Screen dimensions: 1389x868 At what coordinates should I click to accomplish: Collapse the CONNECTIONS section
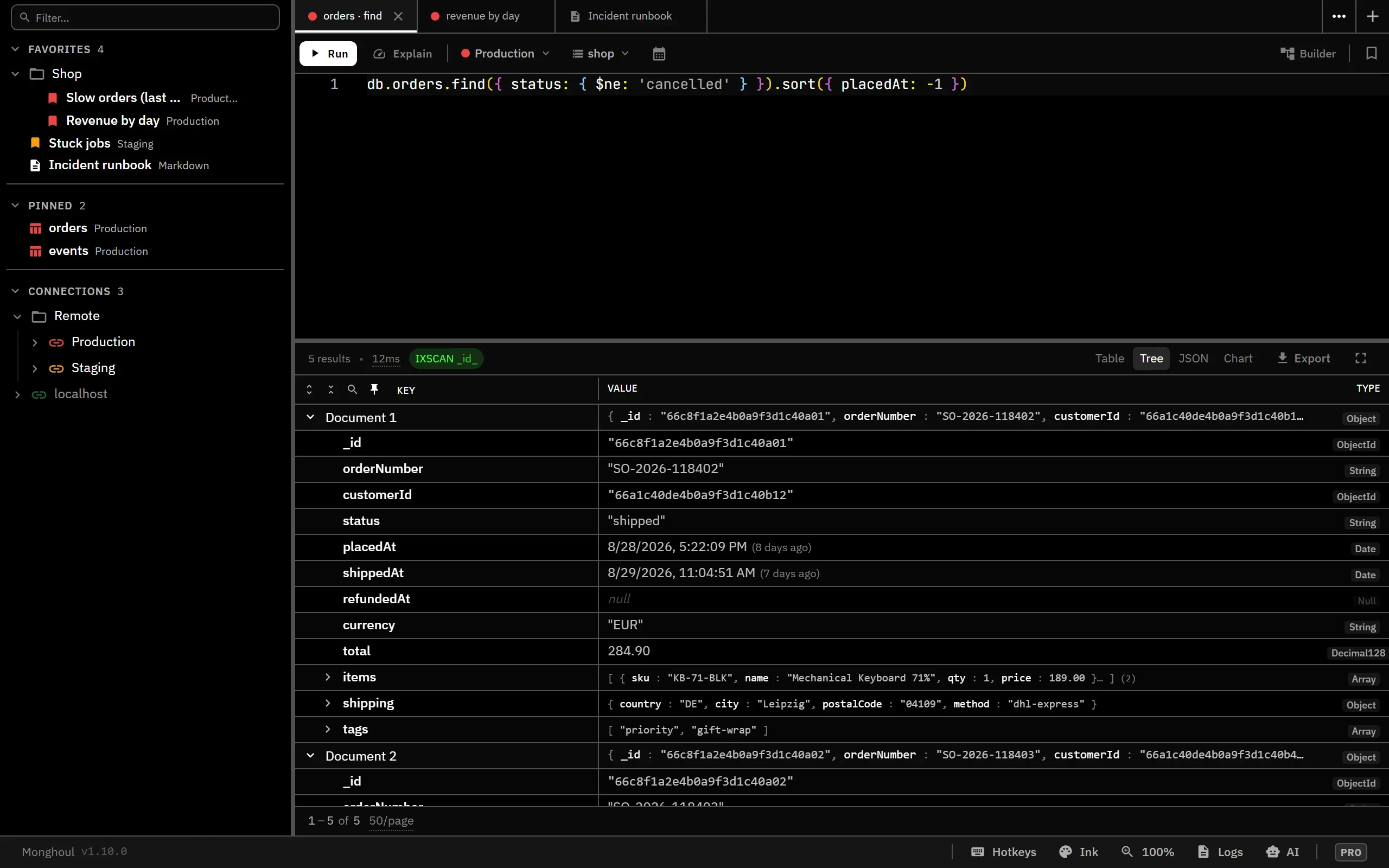point(16,291)
